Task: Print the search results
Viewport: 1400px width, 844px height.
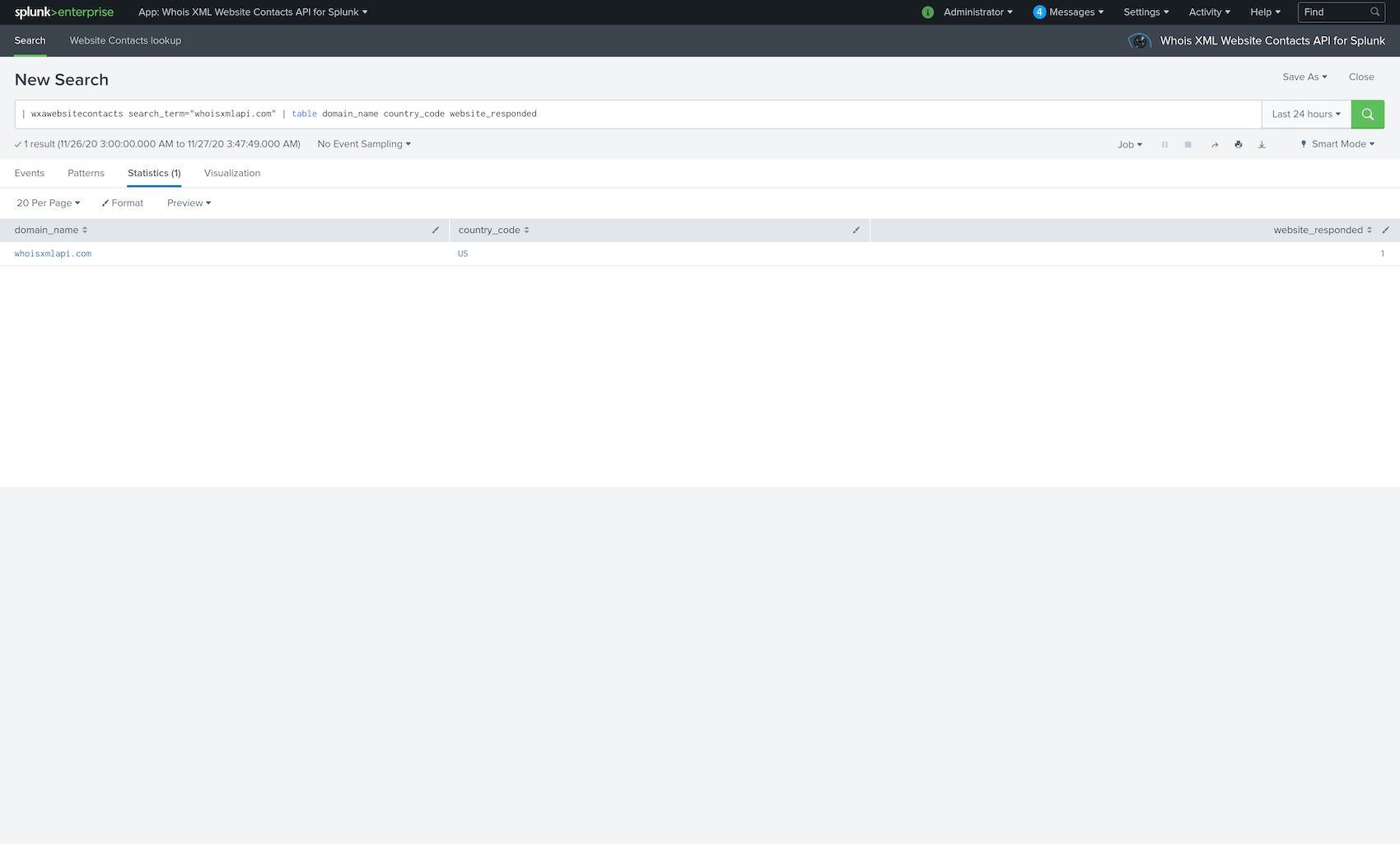Action: click(x=1238, y=144)
